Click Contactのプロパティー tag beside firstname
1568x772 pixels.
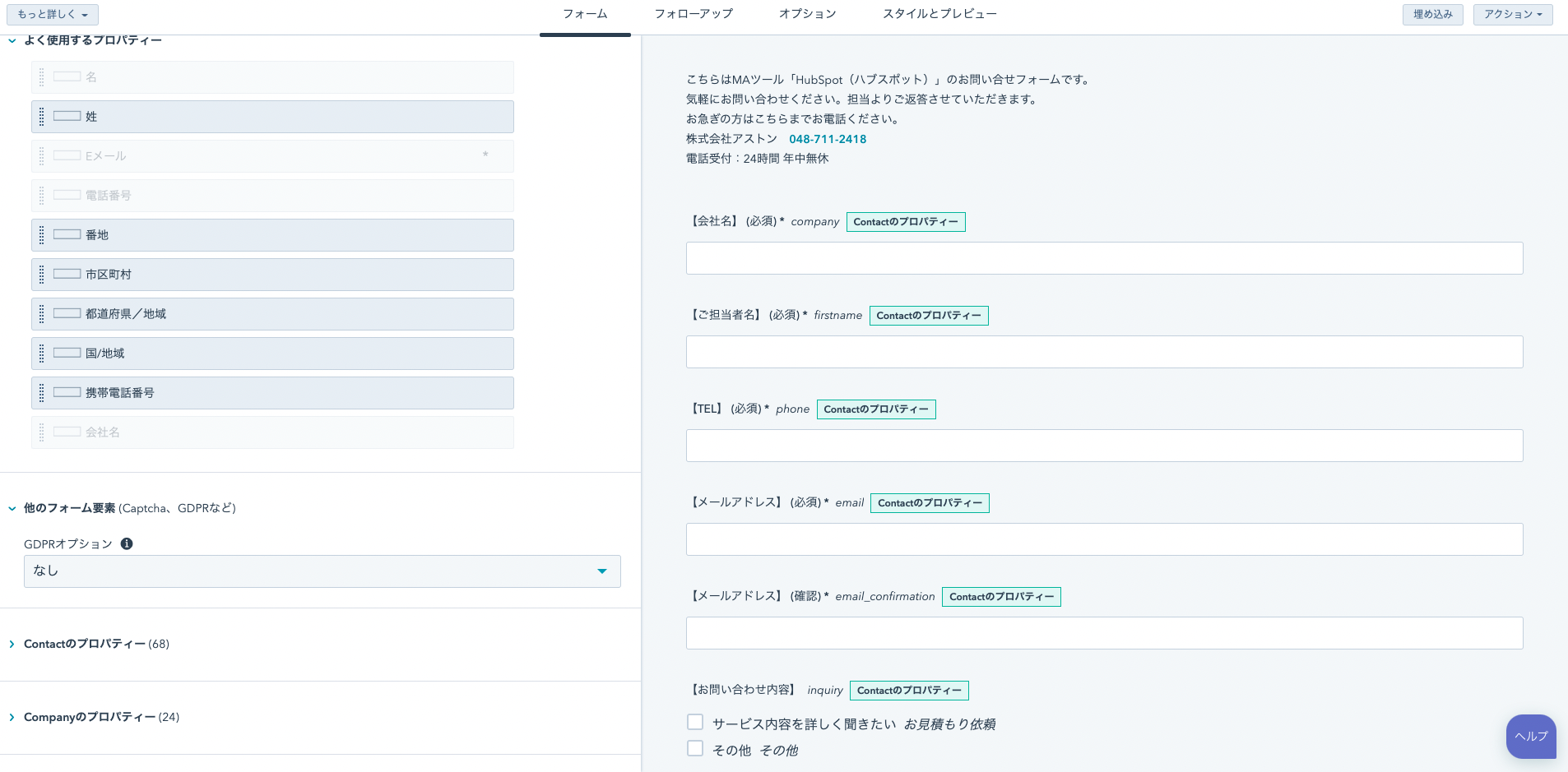929,316
